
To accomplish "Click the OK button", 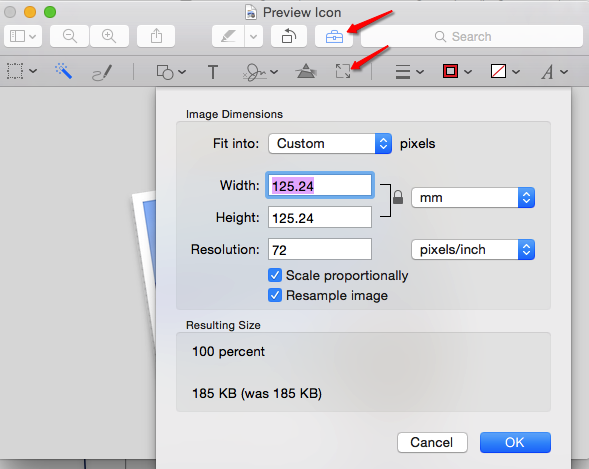I will (x=515, y=442).
